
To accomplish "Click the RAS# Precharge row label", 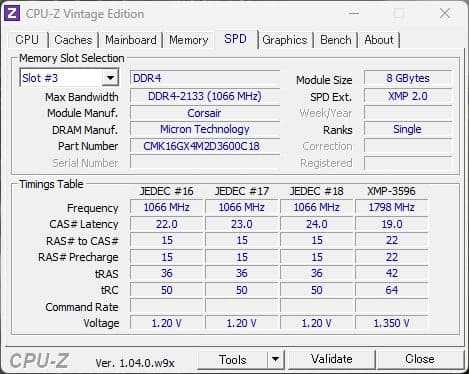I will point(78,257).
